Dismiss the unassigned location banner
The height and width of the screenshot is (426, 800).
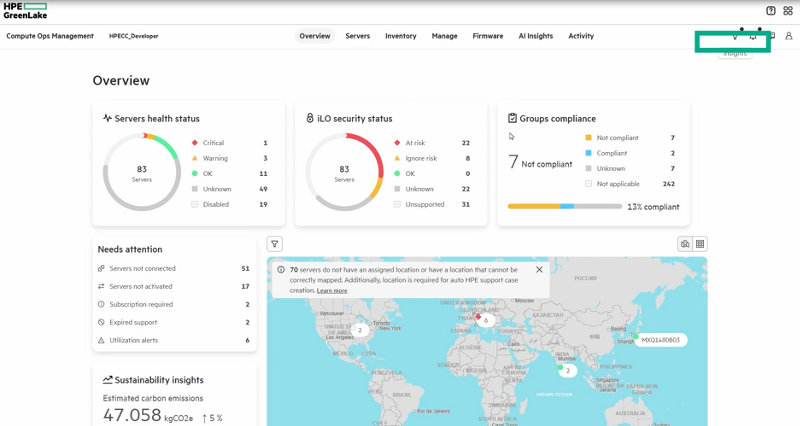pyautogui.click(x=539, y=269)
